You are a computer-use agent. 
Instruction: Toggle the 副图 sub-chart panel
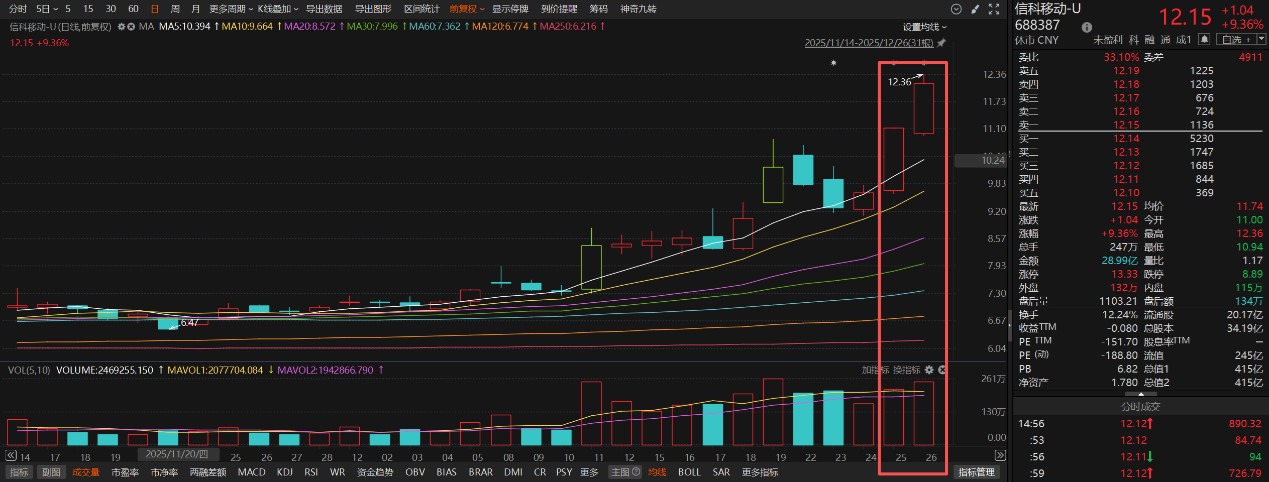pyautogui.click(x=50, y=472)
